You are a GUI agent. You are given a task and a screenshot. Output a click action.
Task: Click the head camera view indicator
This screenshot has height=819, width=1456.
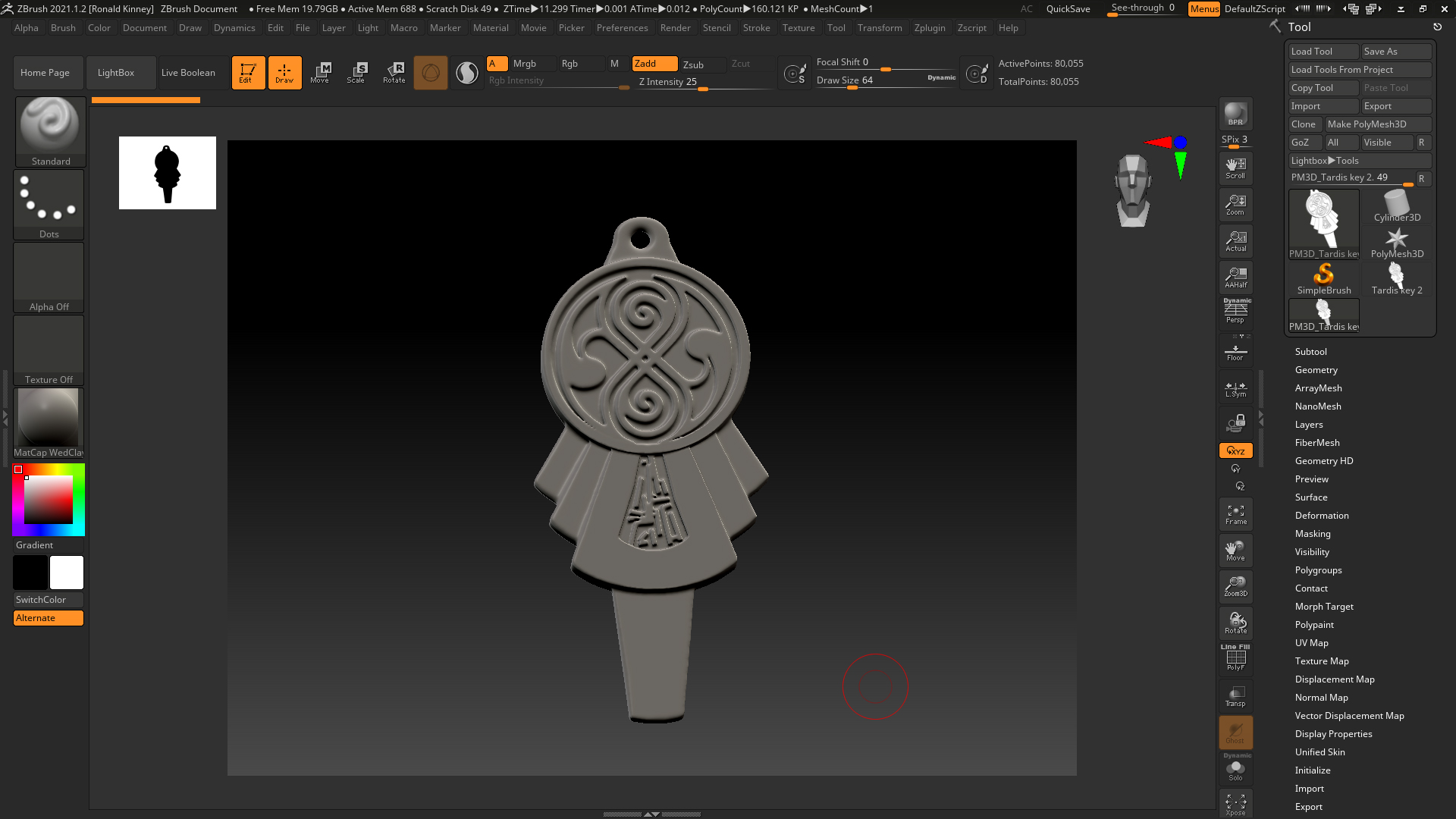pyautogui.click(x=1133, y=190)
